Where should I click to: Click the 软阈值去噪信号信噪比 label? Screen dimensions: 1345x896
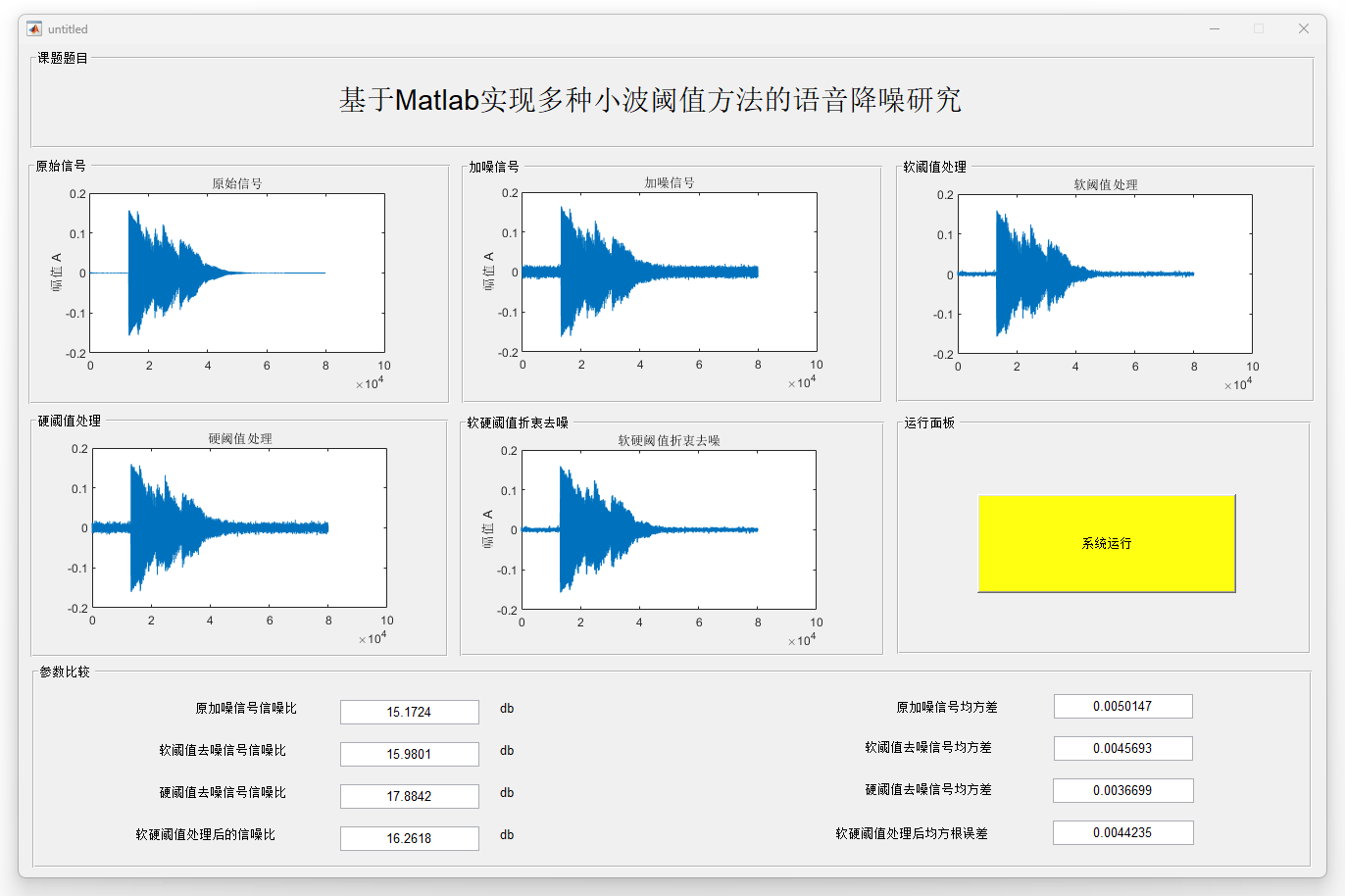pyautogui.click(x=223, y=750)
